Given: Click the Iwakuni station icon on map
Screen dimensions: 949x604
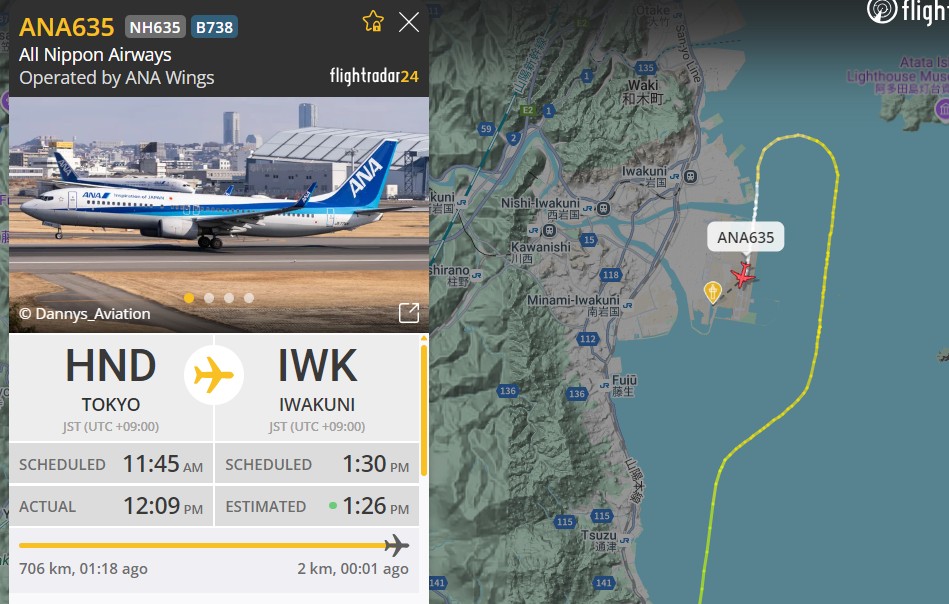Looking at the screenshot, I should coord(691,176).
